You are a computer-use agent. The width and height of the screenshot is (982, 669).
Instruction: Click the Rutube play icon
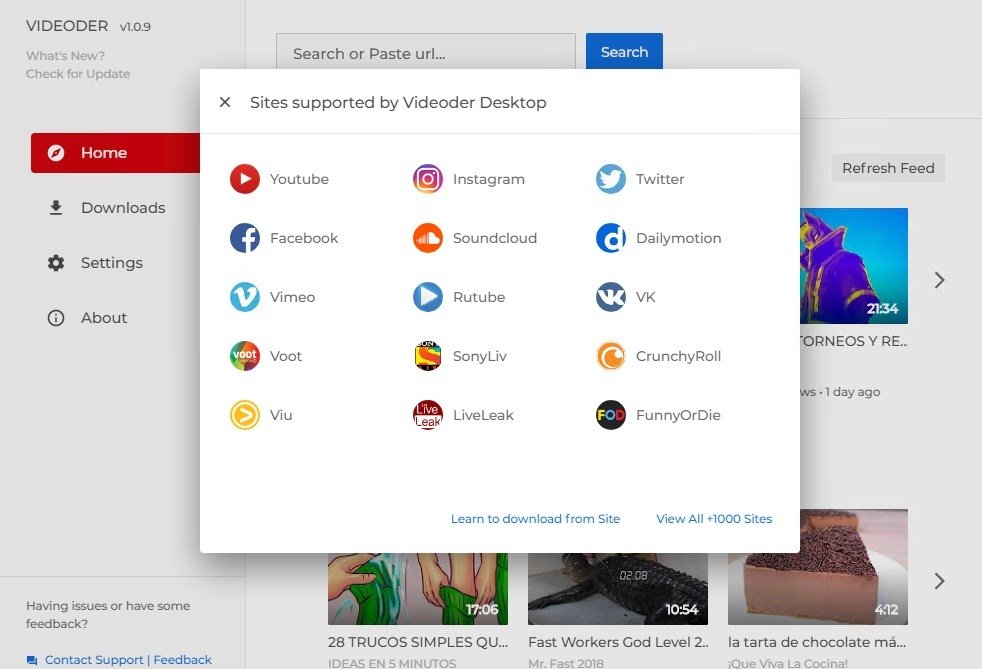[x=428, y=297]
